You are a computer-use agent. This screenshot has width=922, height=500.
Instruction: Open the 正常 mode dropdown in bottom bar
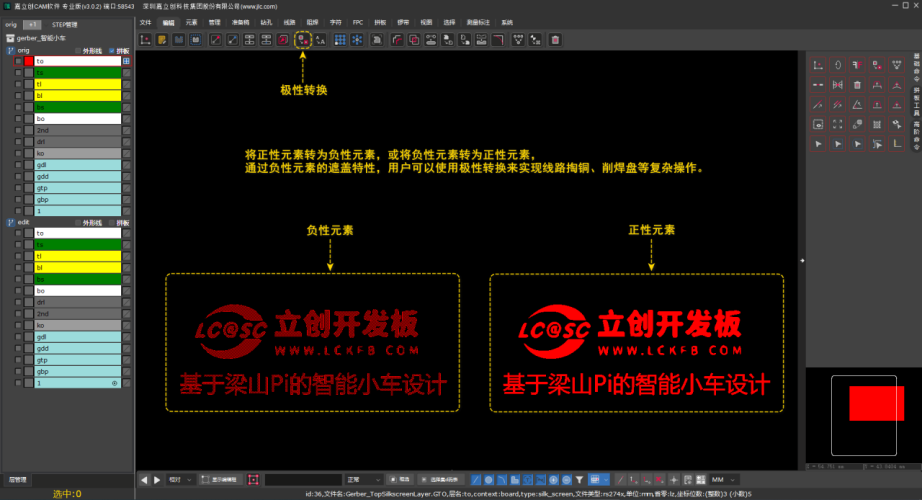[363, 479]
